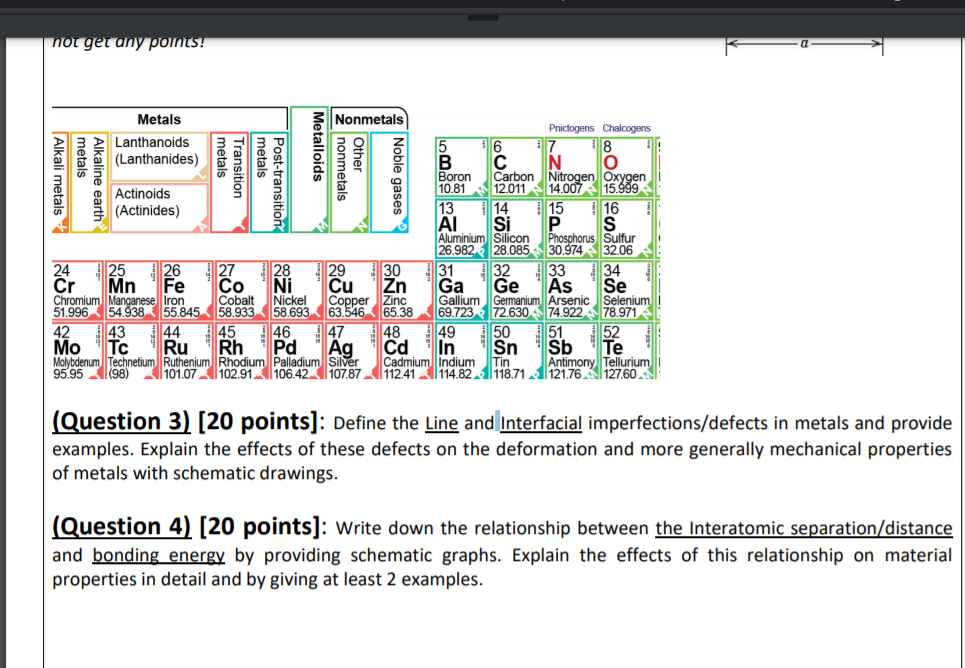
Task: Click the (Question 4) heading
Action: pyautogui.click(x=122, y=526)
